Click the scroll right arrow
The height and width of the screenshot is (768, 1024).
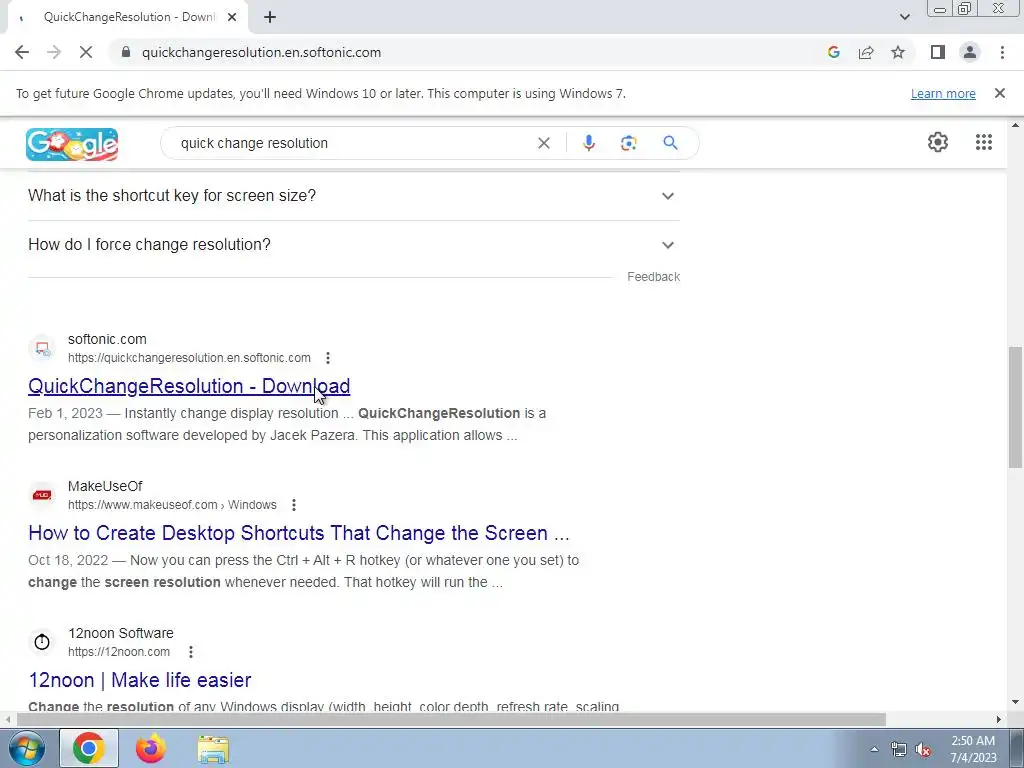click(x=999, y=720)
